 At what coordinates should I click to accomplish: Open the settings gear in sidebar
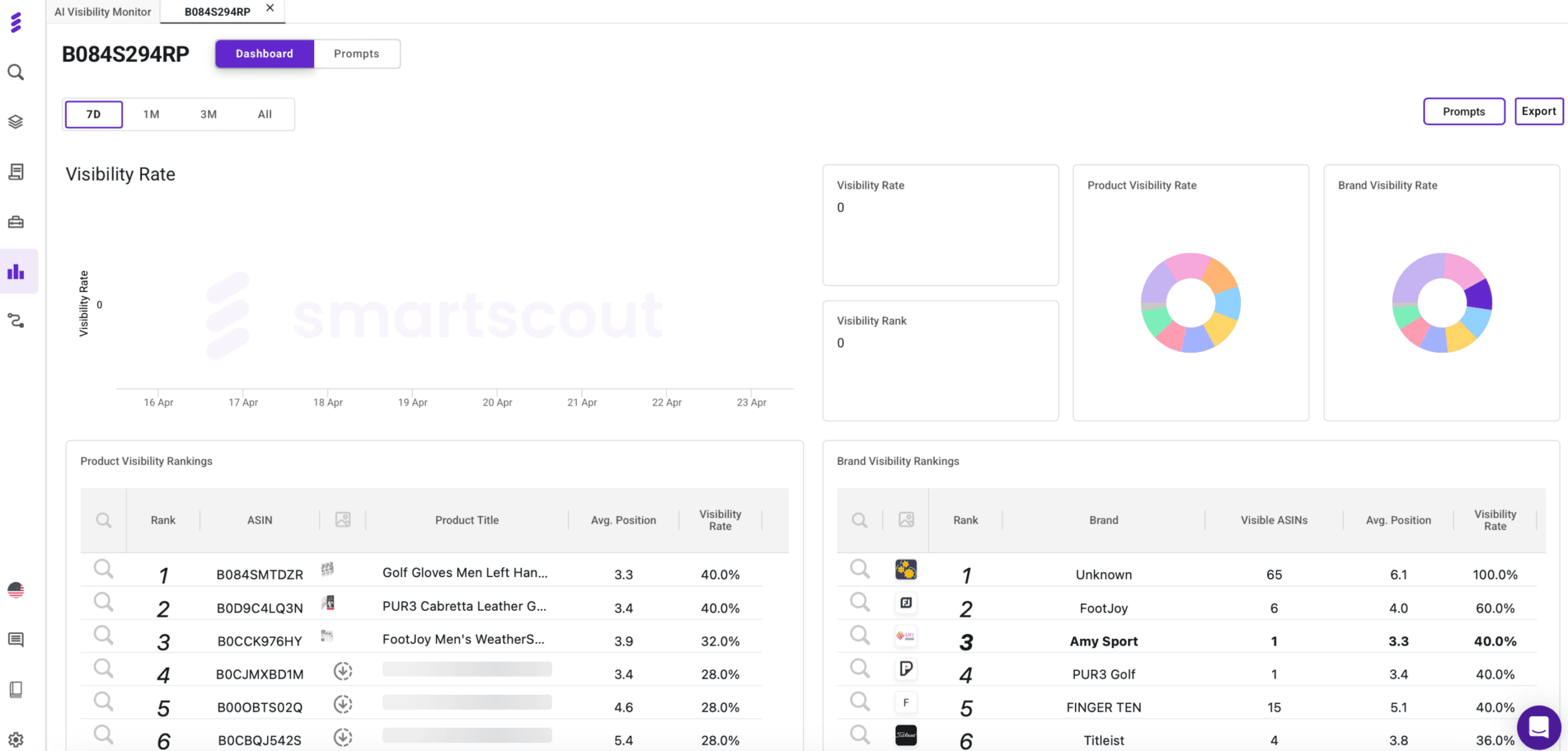point(16,740)
